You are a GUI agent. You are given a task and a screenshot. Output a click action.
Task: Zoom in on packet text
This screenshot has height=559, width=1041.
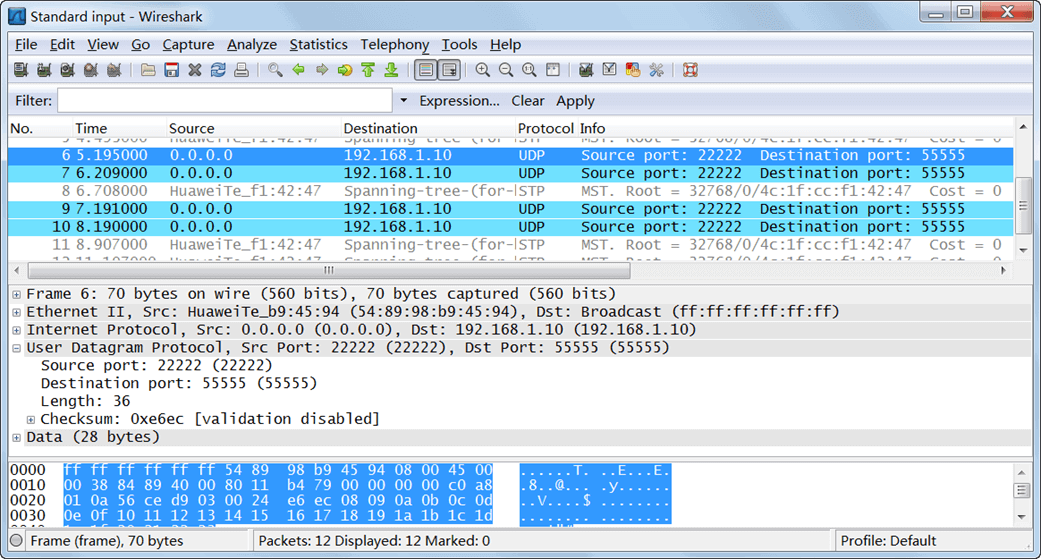point(483,70)
